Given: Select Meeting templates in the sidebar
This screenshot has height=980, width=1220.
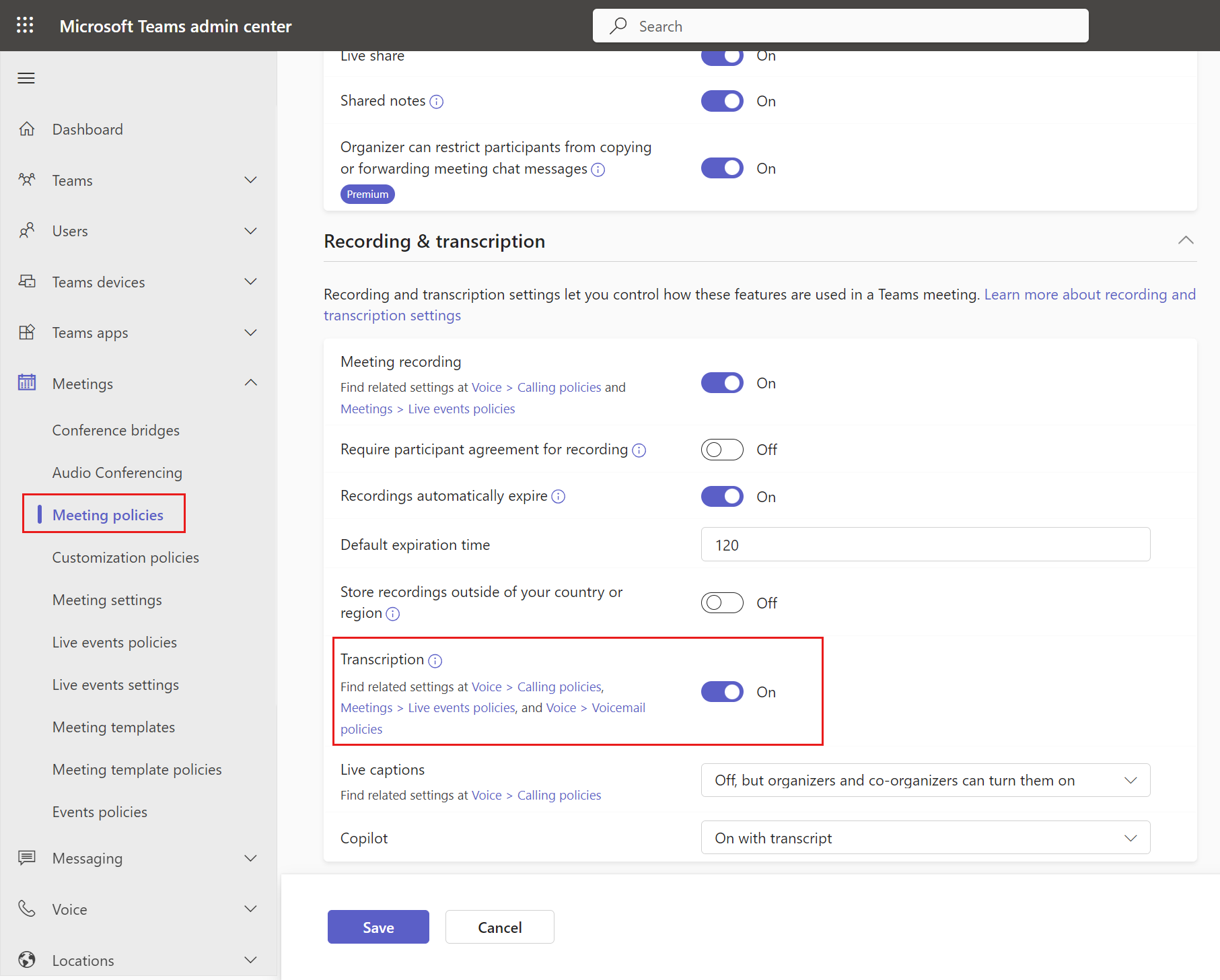Looking at the screenshot, I should click(x=113, y=727).
